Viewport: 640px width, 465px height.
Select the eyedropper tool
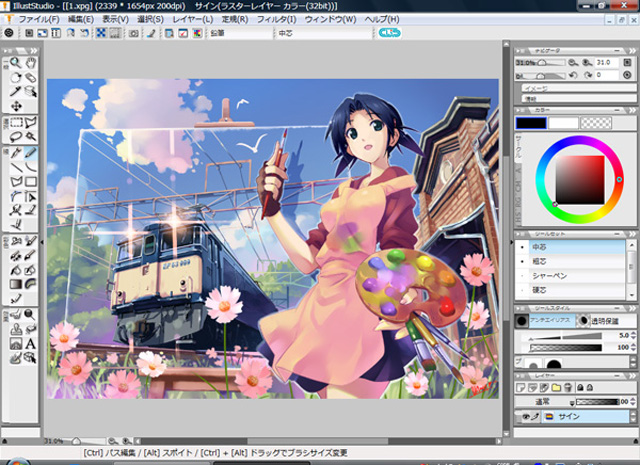click(x=16, y=91)
